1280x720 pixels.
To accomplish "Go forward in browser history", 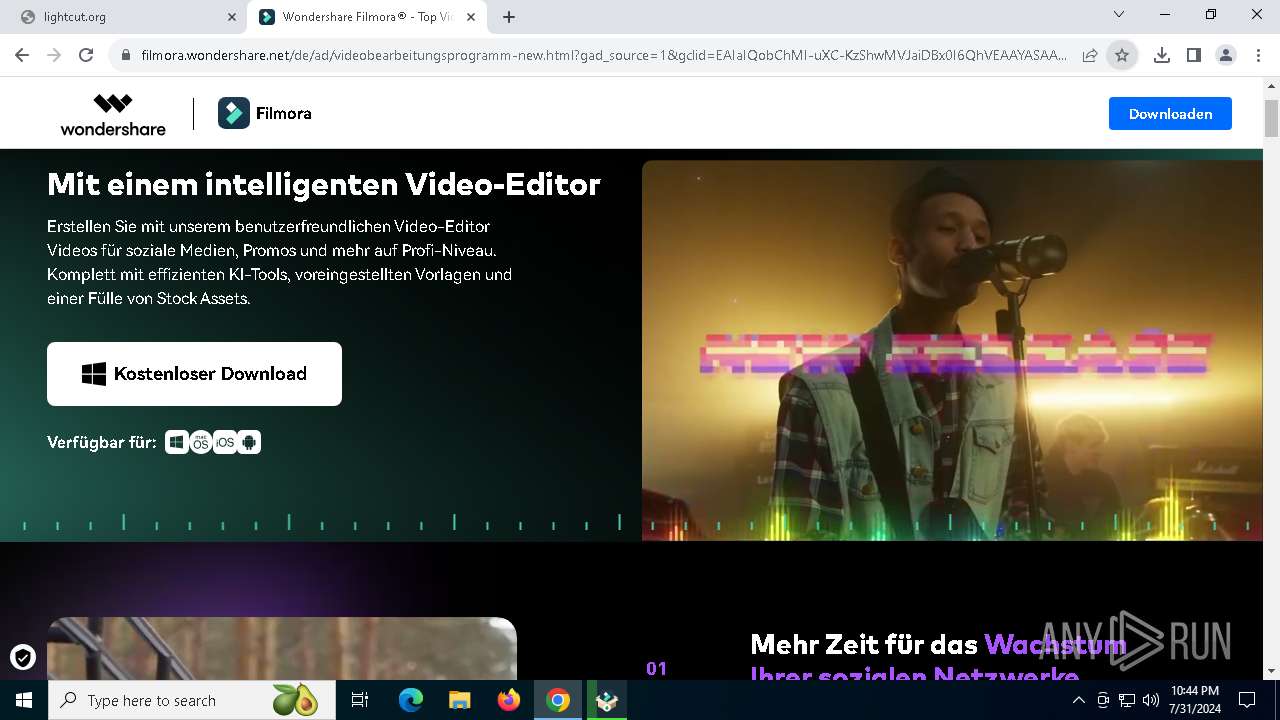I will pos(54,56).
